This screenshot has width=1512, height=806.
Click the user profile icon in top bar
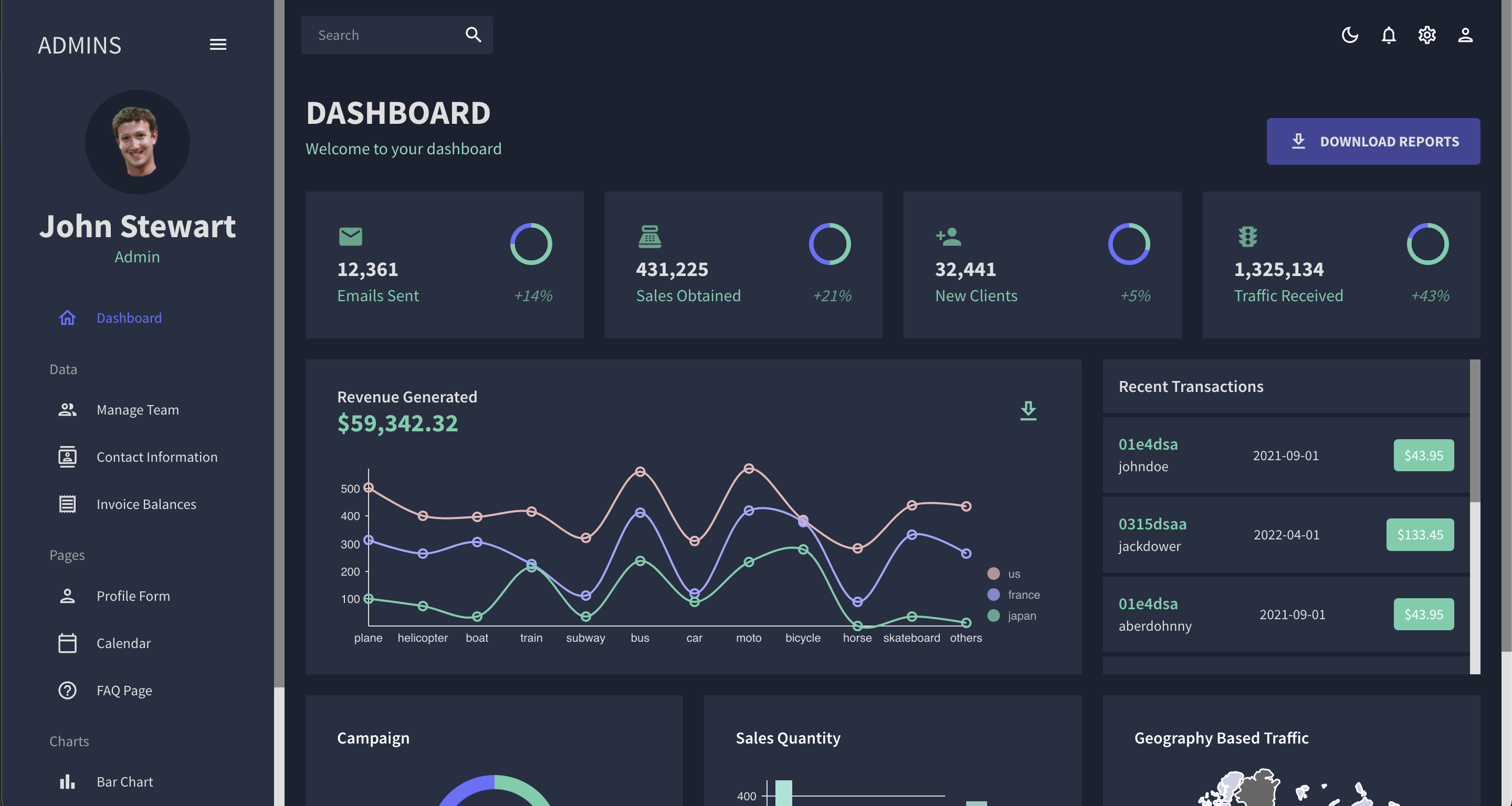[1465, 35]
